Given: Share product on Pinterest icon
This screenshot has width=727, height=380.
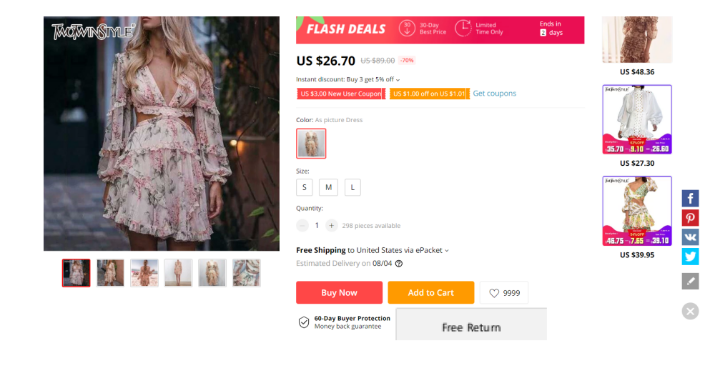Looking at the screenshot, I should coord(690,218).
